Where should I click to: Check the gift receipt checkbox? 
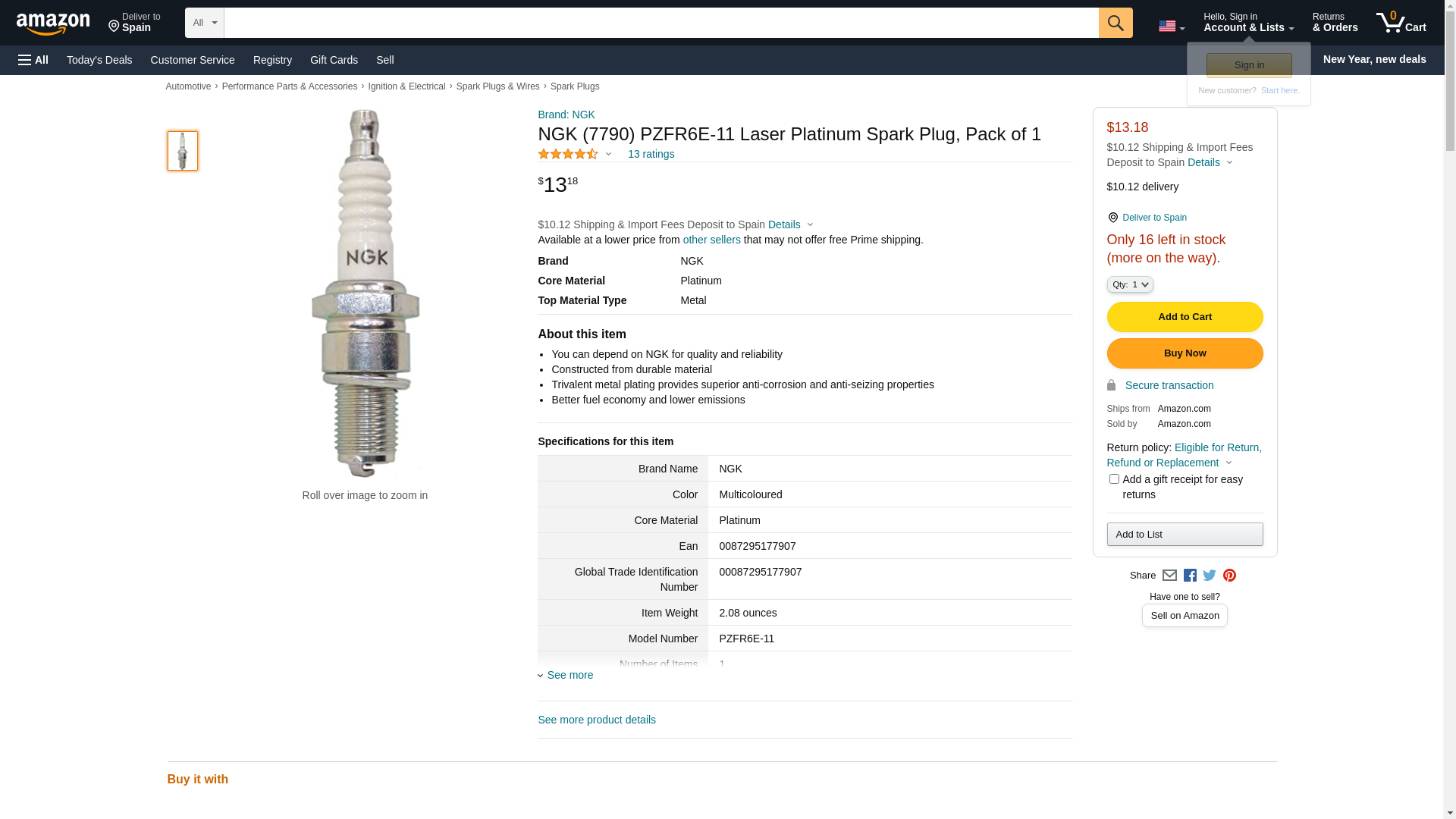[1114, 479]
